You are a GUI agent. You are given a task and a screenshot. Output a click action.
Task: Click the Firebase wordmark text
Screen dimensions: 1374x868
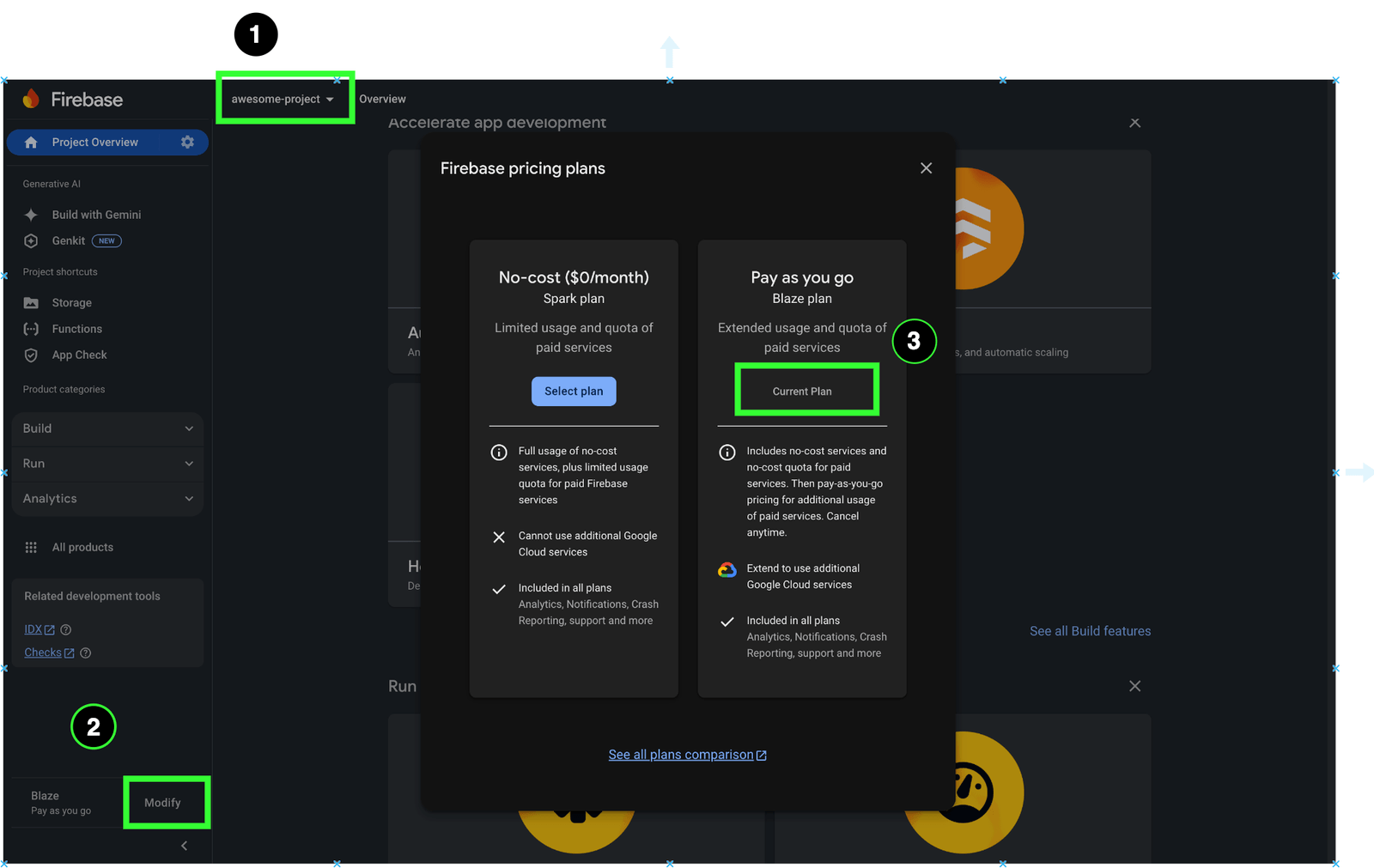[87, 100]
